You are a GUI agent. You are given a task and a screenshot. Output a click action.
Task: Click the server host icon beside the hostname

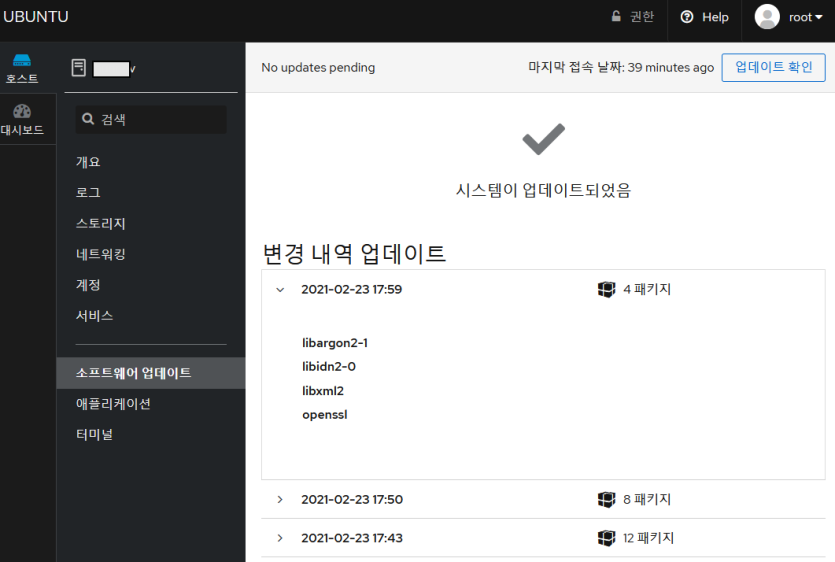click(79, 68)
